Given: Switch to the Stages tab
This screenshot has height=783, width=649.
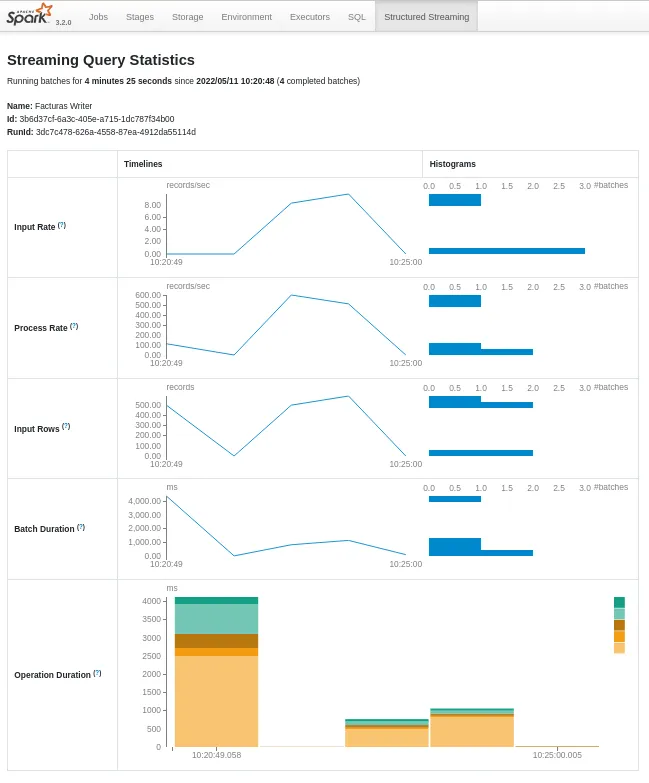Looking at the screenshot, I should click(x=140, y=17).
